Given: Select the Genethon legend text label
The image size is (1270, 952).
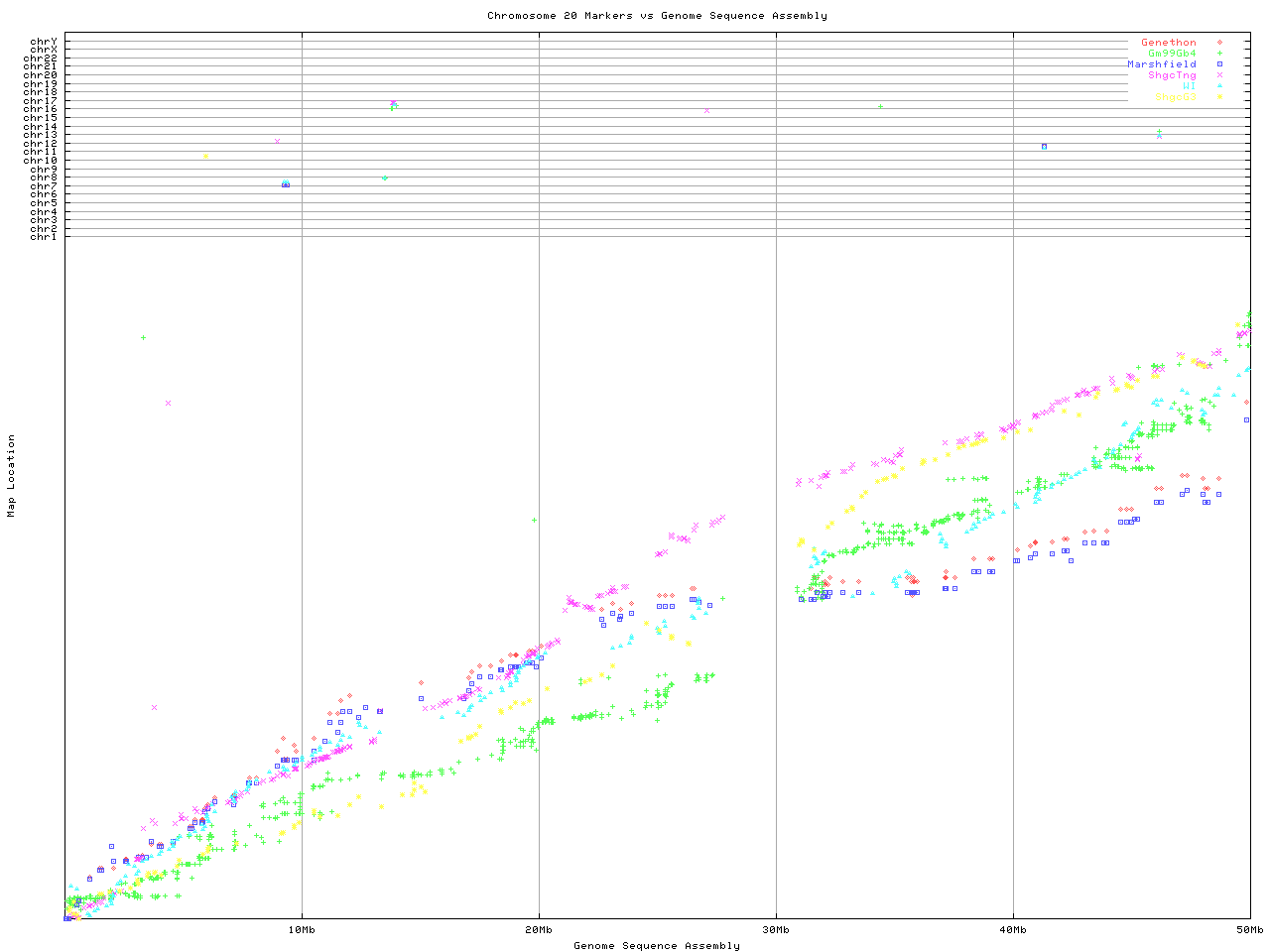Looking at the screenshot, I should (x=1168, y=43).
